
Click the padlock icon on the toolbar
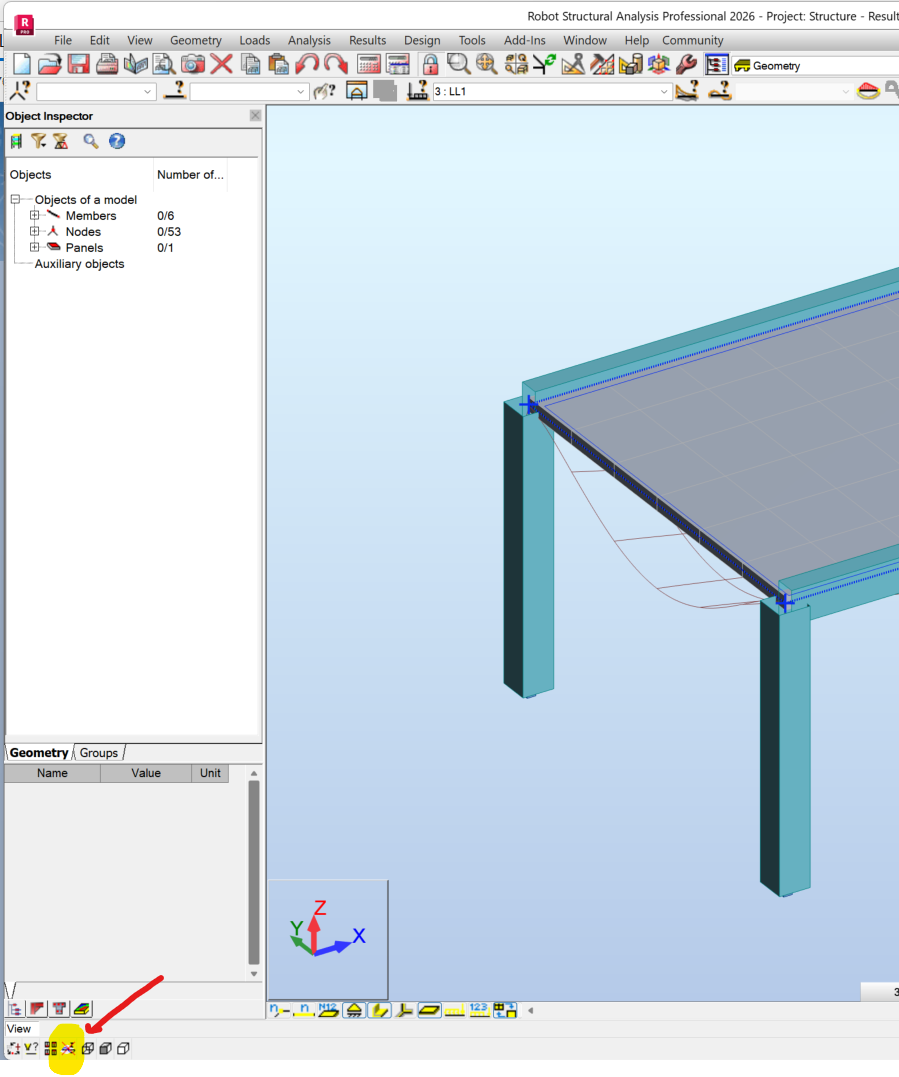[x=428, y=64]
